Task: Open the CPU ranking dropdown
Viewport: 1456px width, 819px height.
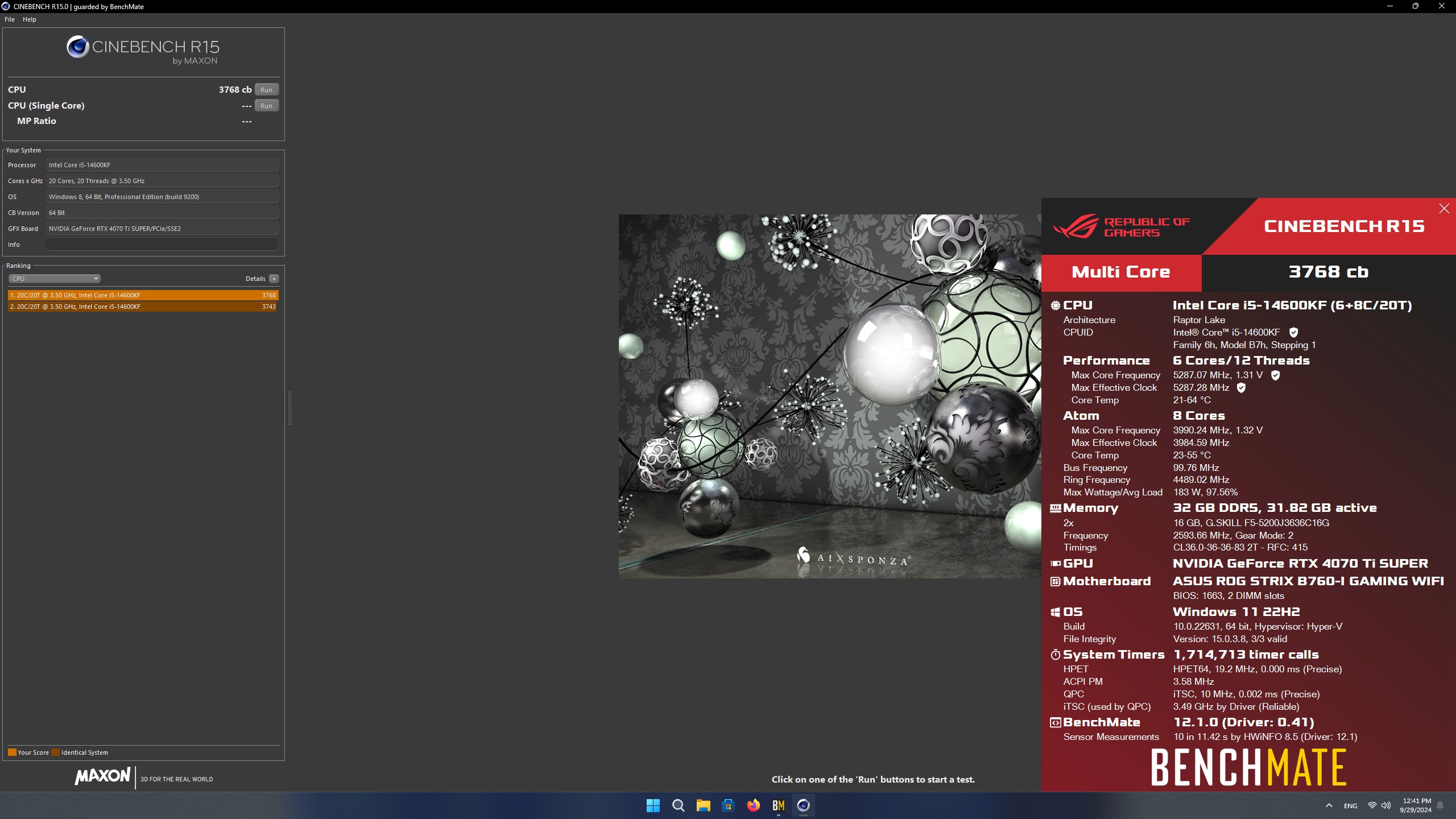Action: point(55,279)
